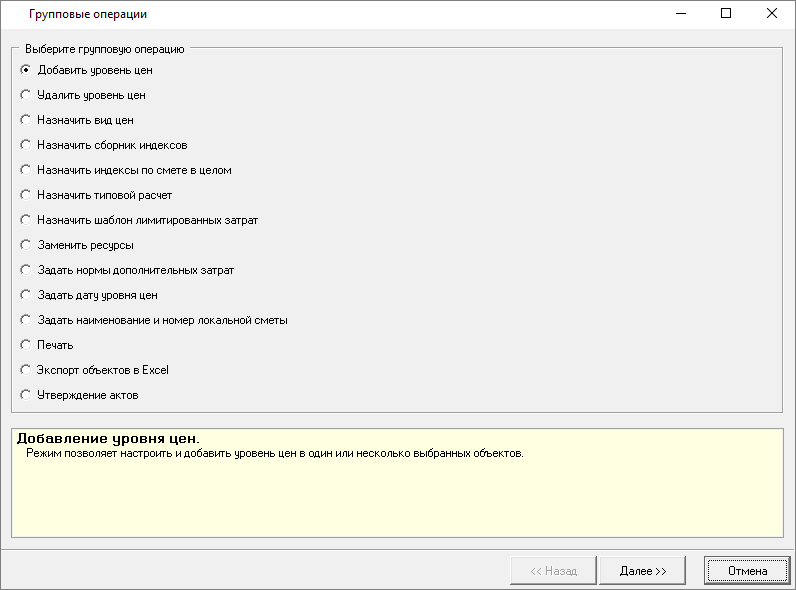Pick 'Задать дату уровня цен' option

pyautogui.click(x=26, y=295)
